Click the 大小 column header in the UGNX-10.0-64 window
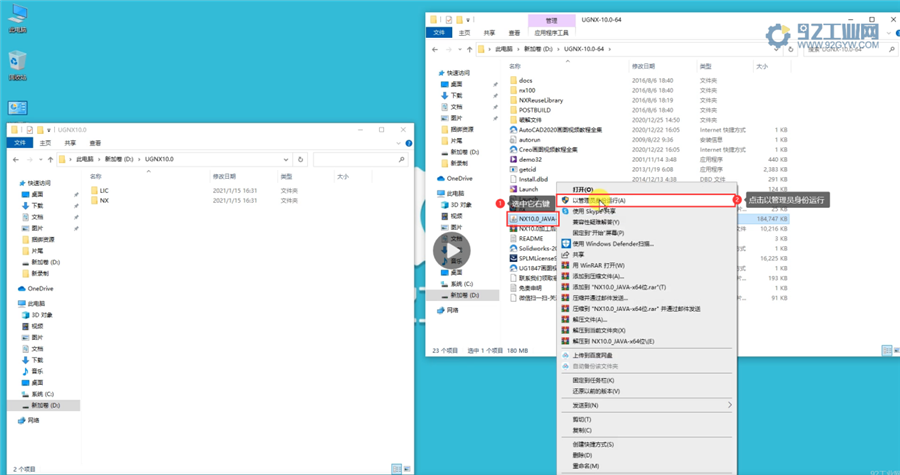The image size is (900, 475). [762, 67]
